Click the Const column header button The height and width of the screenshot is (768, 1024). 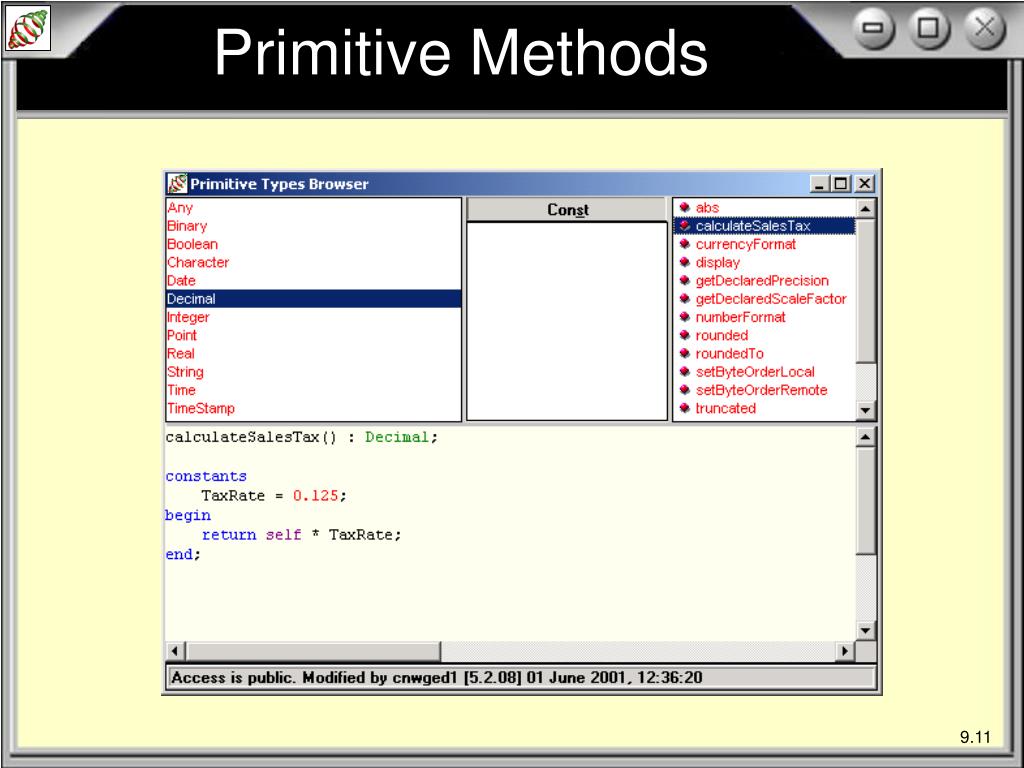point(567,210)
